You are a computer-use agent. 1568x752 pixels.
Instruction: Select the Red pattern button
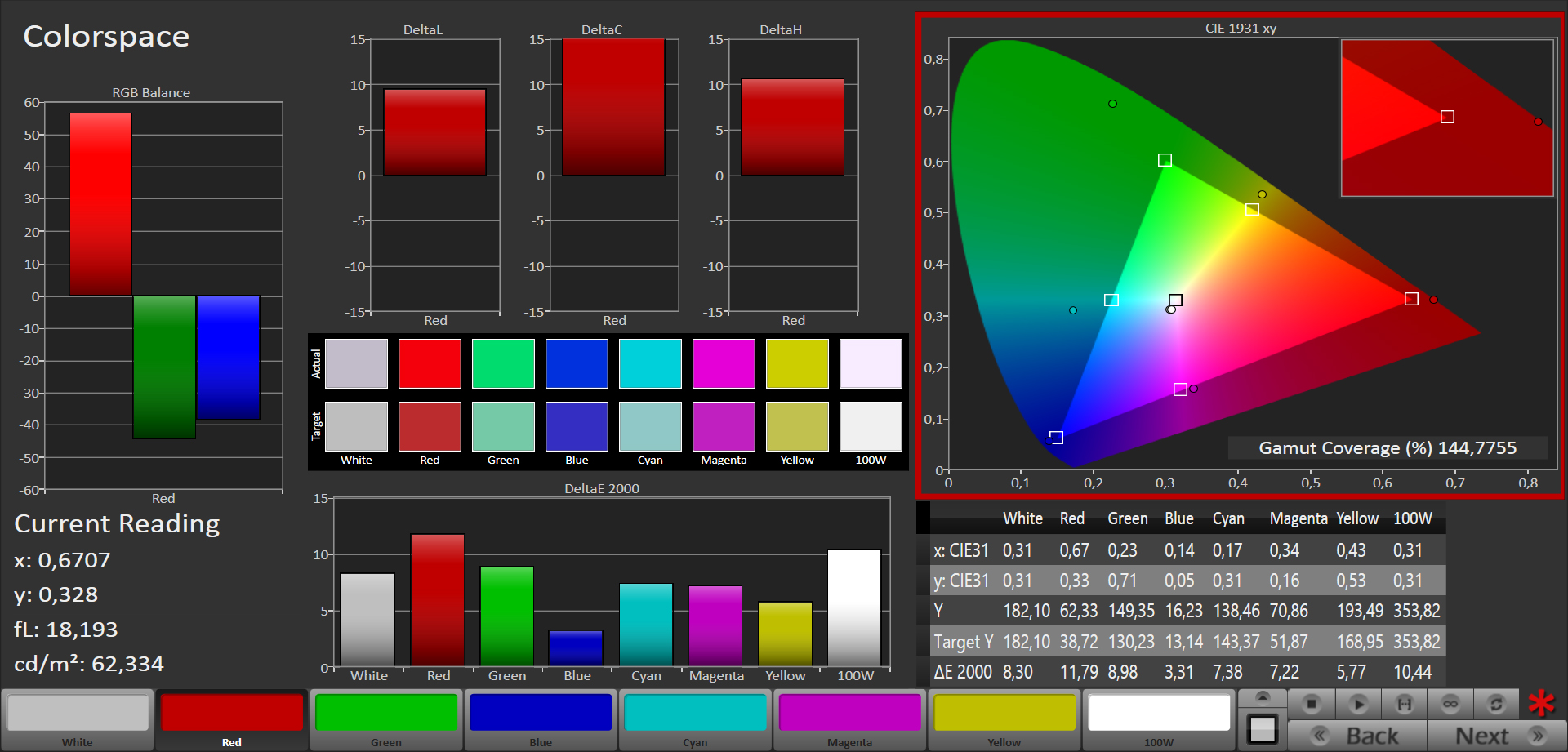click(x=232, y=719)
